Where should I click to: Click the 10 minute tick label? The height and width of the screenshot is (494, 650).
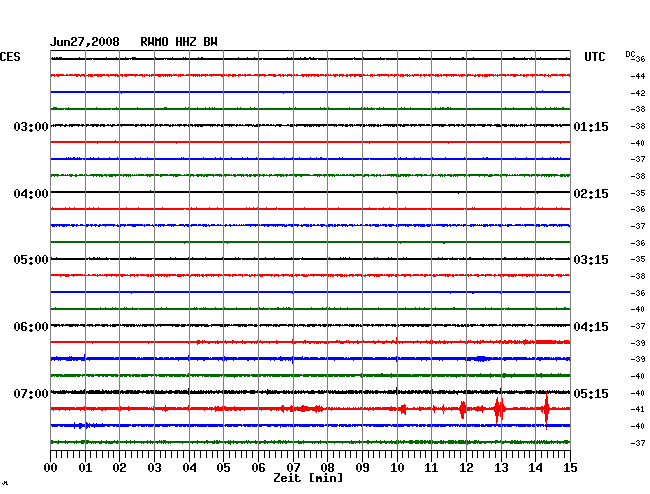397,467
